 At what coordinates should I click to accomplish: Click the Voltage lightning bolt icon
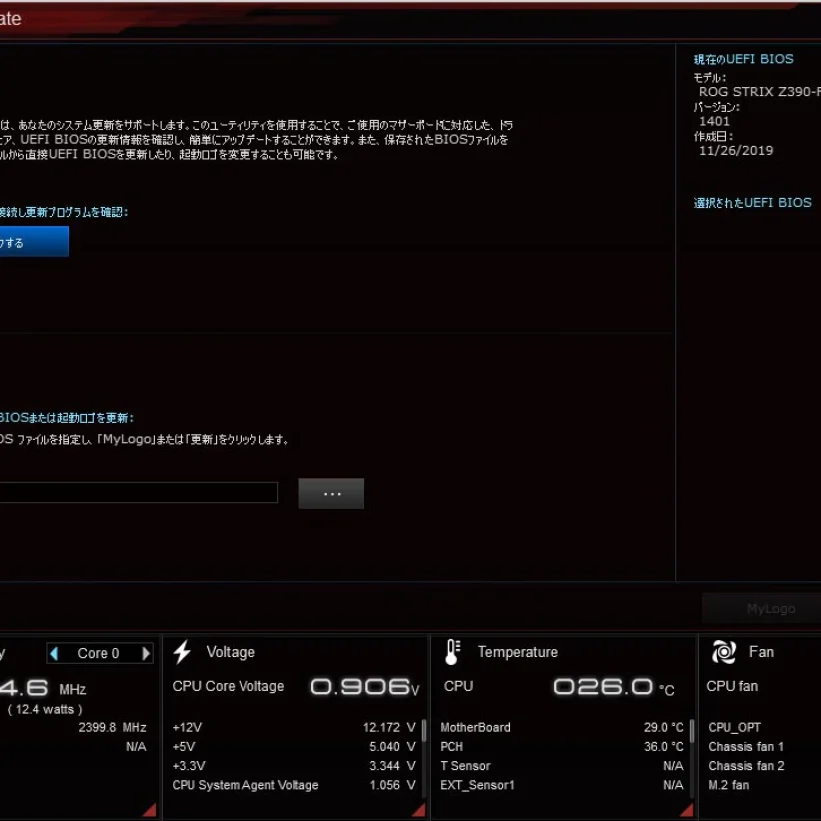coord(182,652)
